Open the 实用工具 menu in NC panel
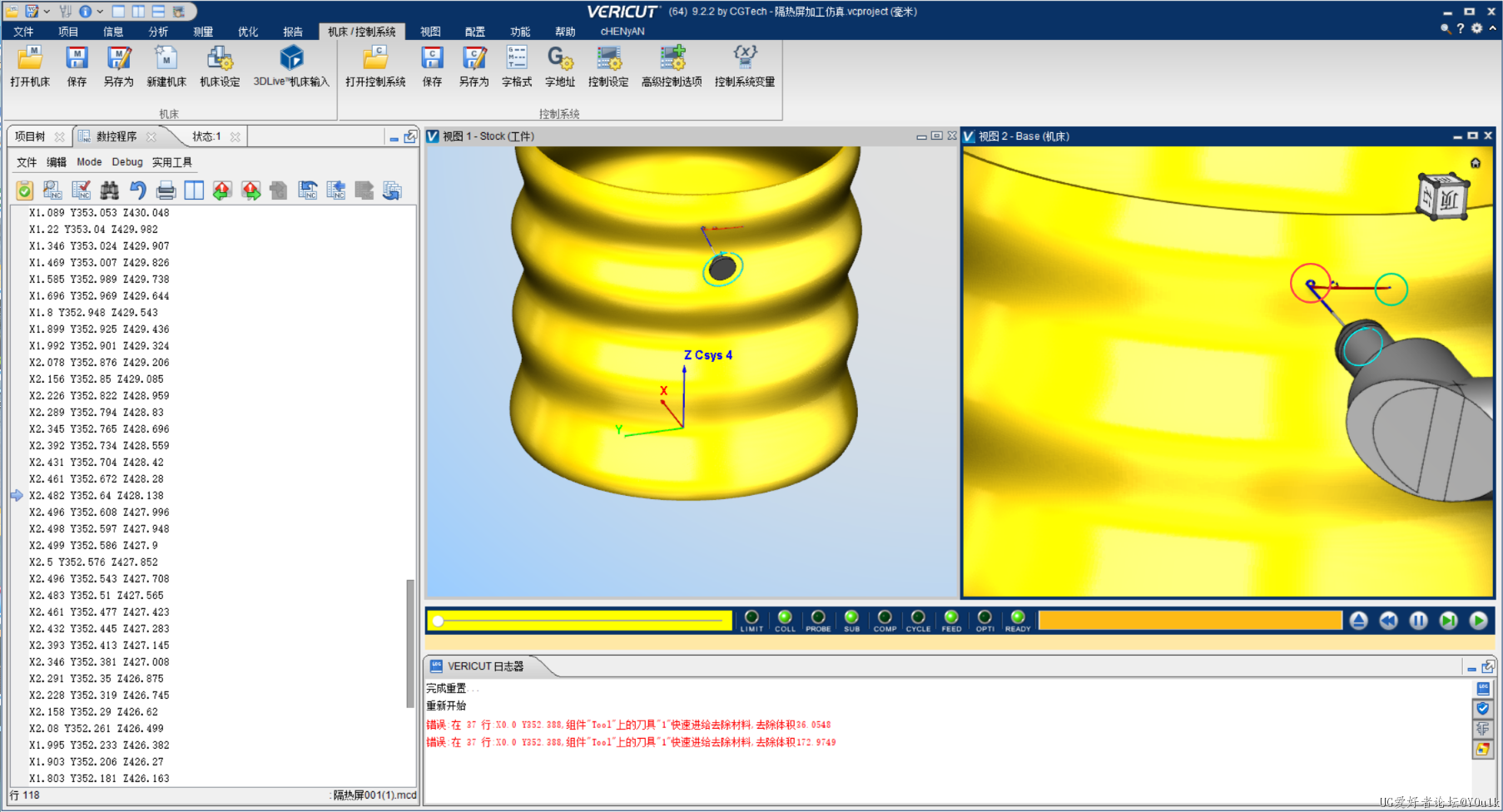Image resolution: width=1503 pixels, height=812 pixels. 172,162
